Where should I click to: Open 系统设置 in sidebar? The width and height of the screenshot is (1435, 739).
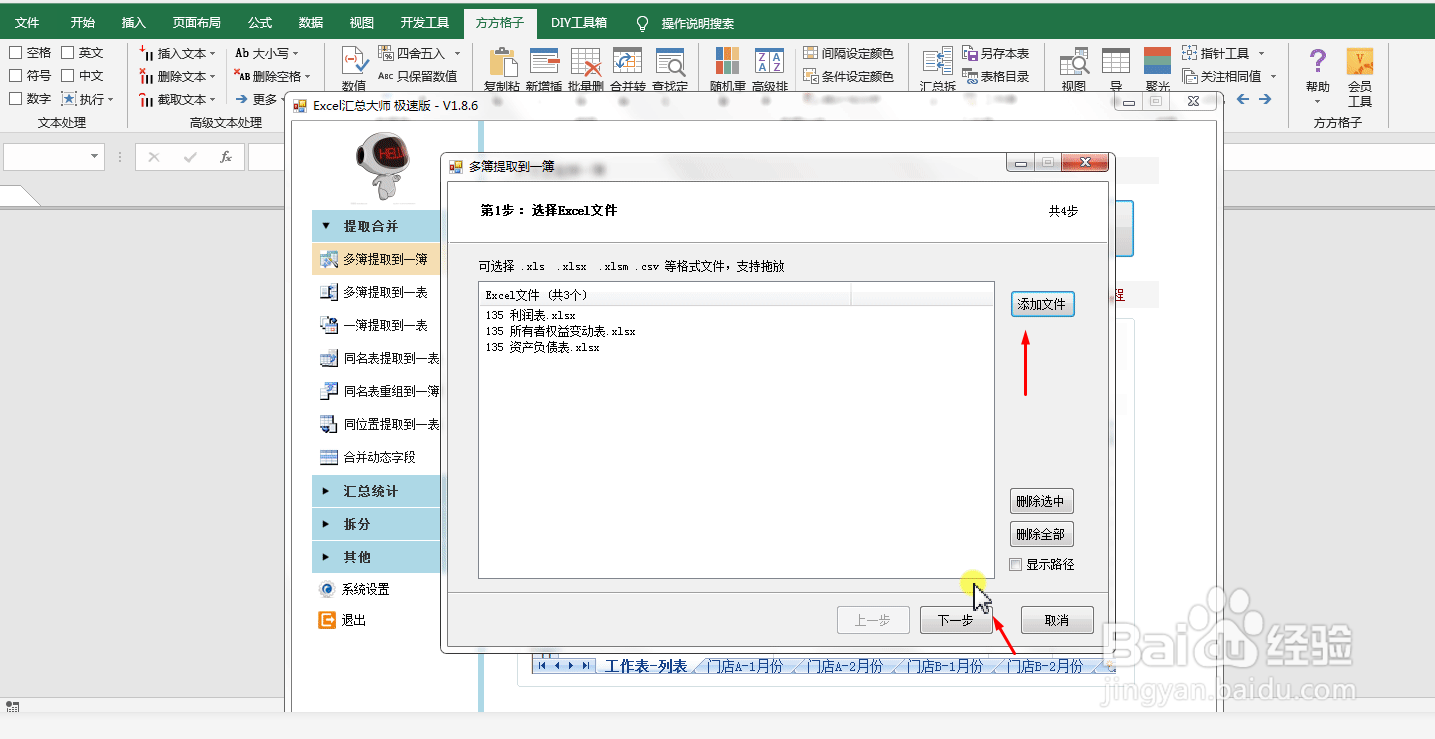[x=355, y=589]
